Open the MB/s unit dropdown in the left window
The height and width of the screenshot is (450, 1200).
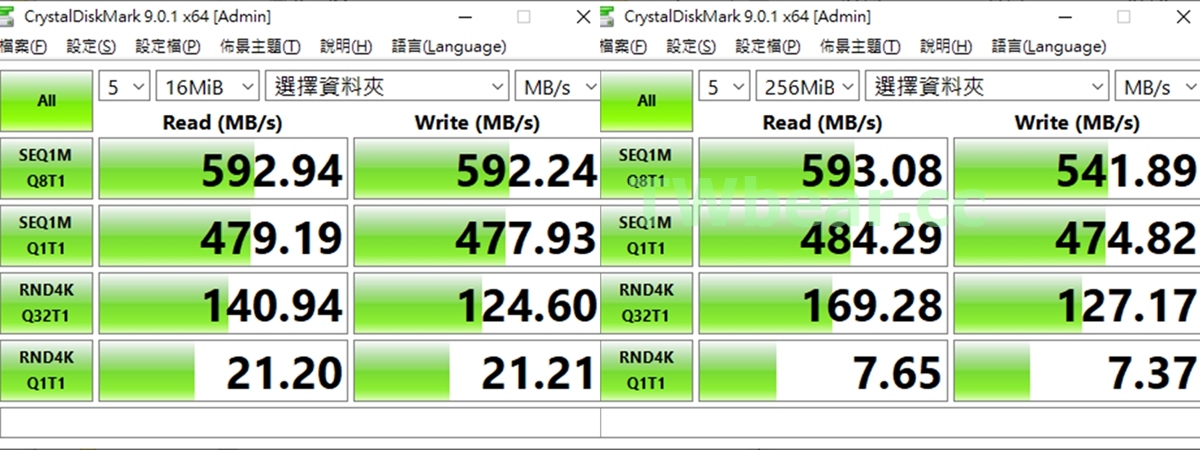(557, 87)
